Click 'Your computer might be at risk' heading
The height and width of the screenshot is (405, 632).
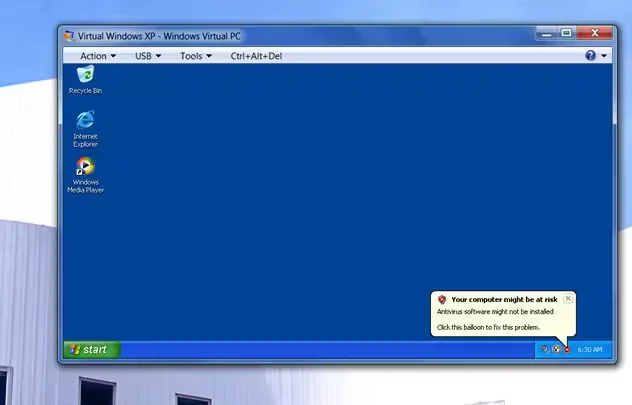[x=504, y=299]
